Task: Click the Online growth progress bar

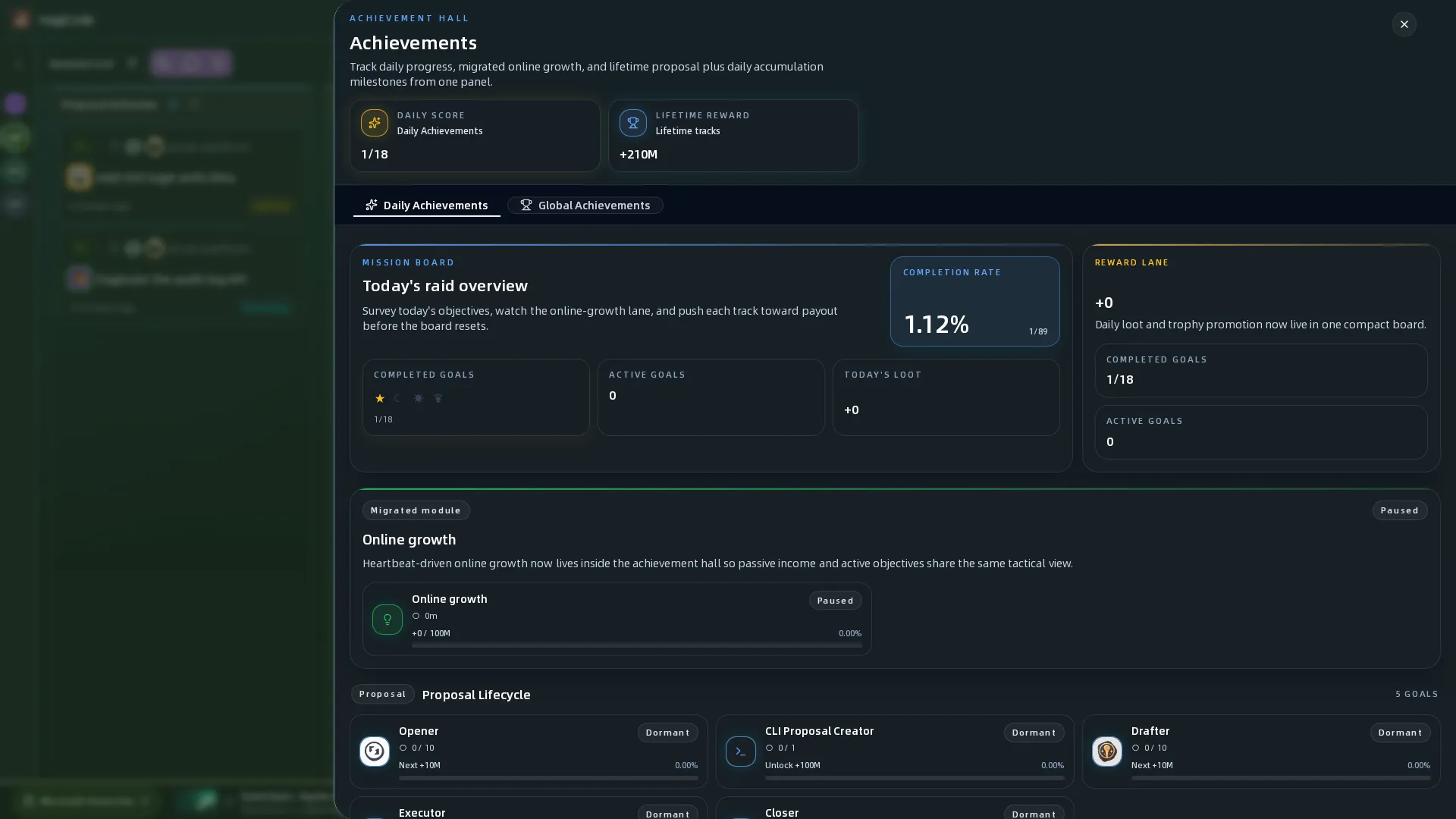Action: [x=636, y=645]
